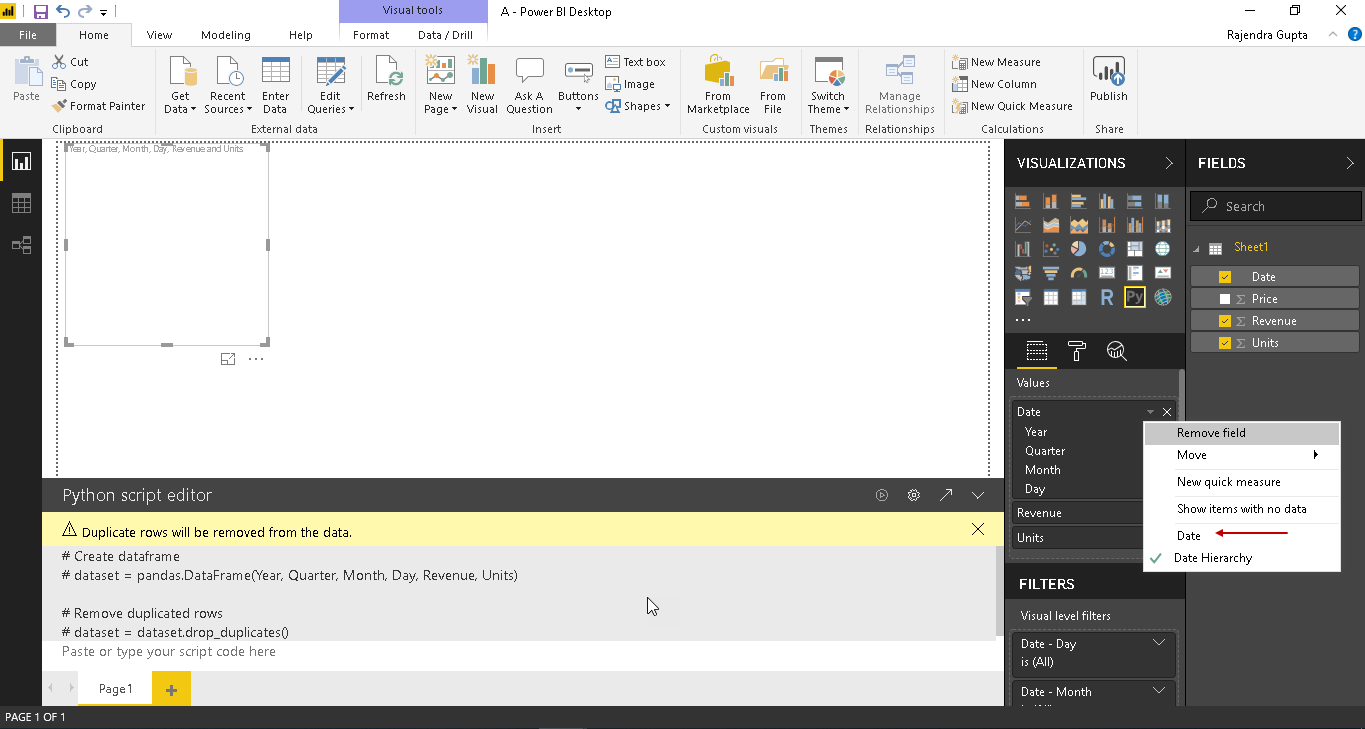Select the waterfall chart visualization
The height and width of the screenshot is (729, 1365).
click(1022, 249)
